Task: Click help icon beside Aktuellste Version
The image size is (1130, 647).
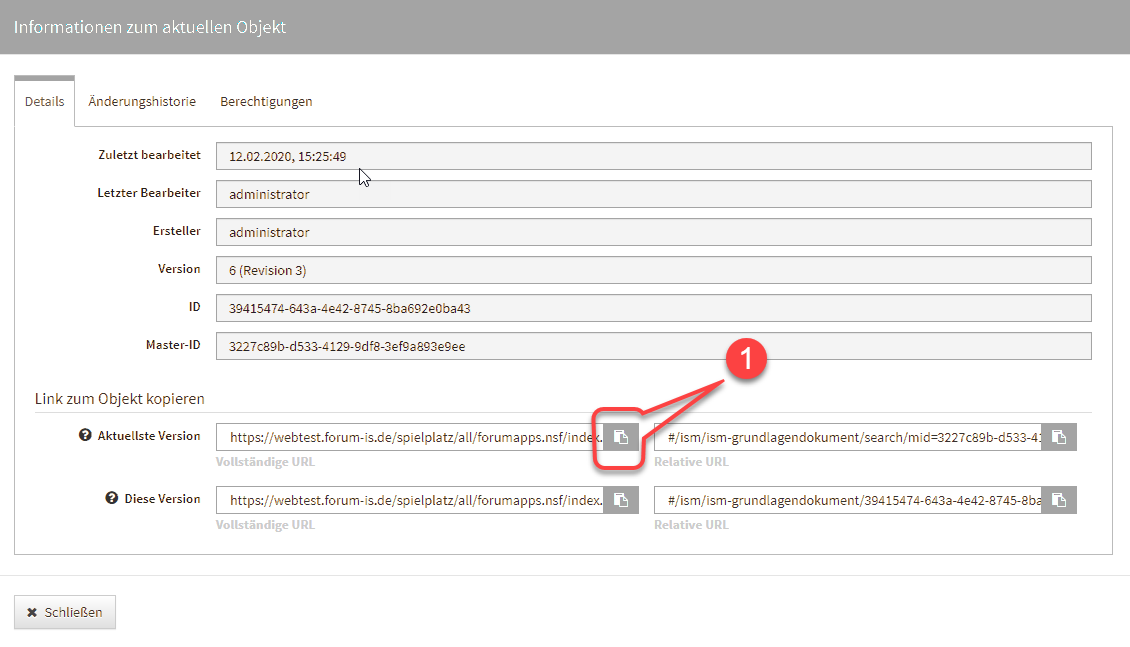Action: 85,436
